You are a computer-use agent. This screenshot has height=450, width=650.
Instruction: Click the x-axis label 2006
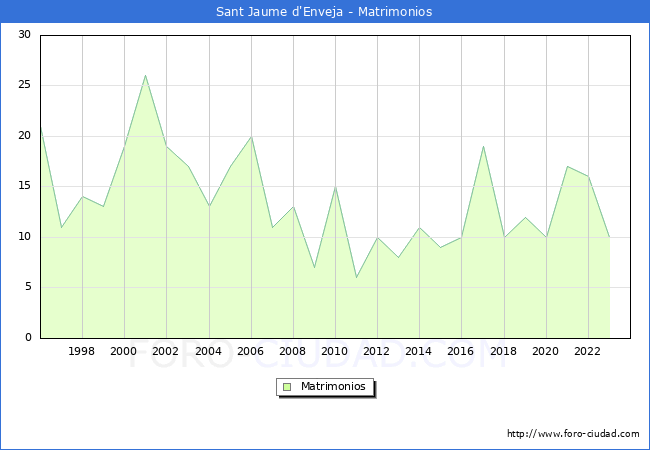tap(250, 351)
